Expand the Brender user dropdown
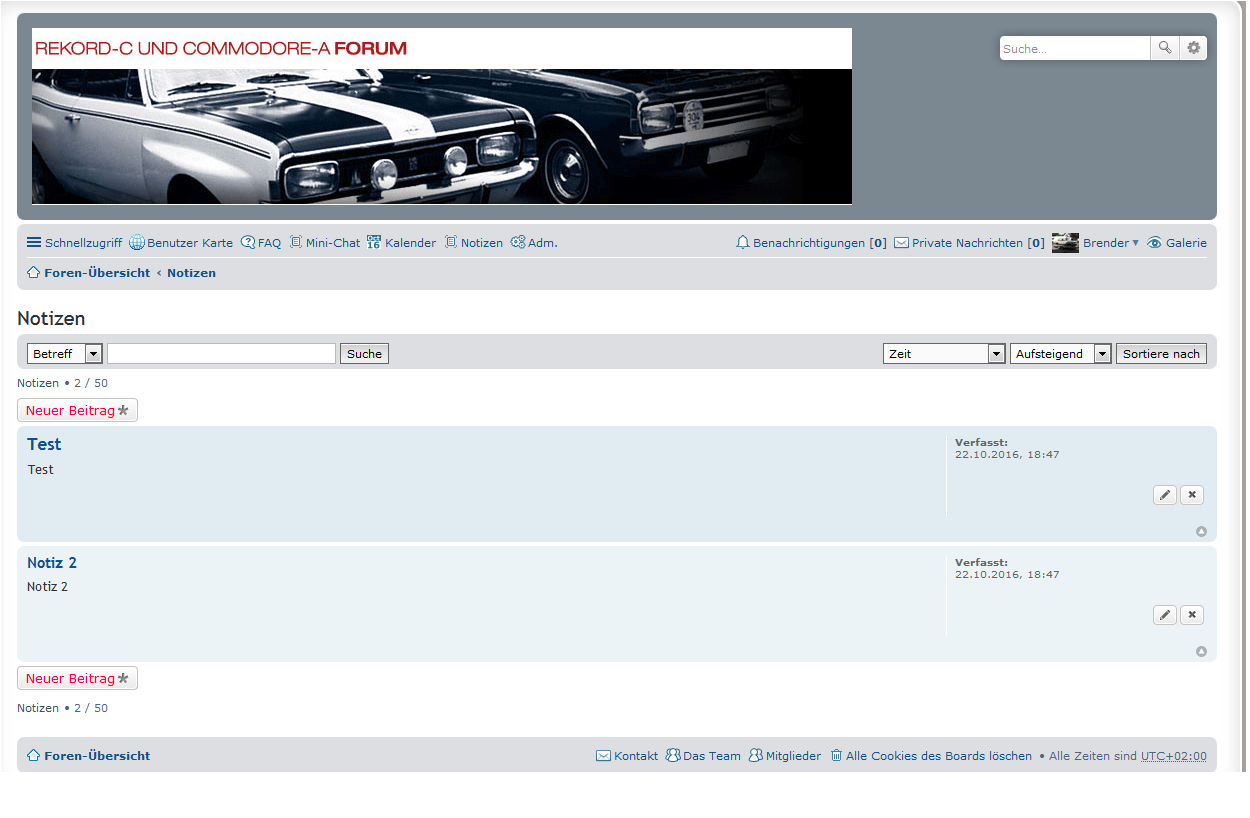Viewport: 1250px width, 818px height. point(1111,243)
